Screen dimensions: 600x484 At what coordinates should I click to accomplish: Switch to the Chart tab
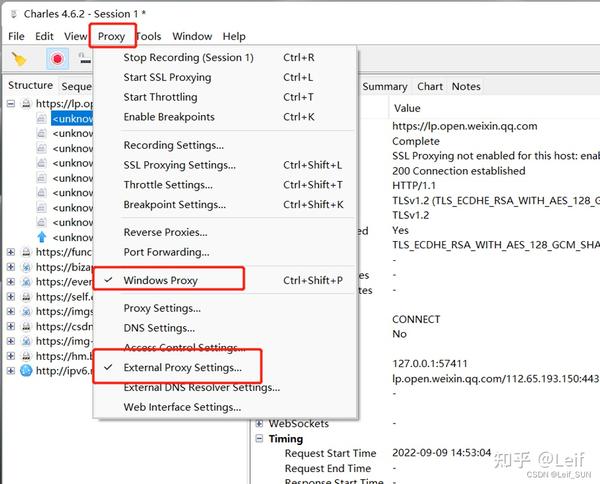[x=430, y=86]
